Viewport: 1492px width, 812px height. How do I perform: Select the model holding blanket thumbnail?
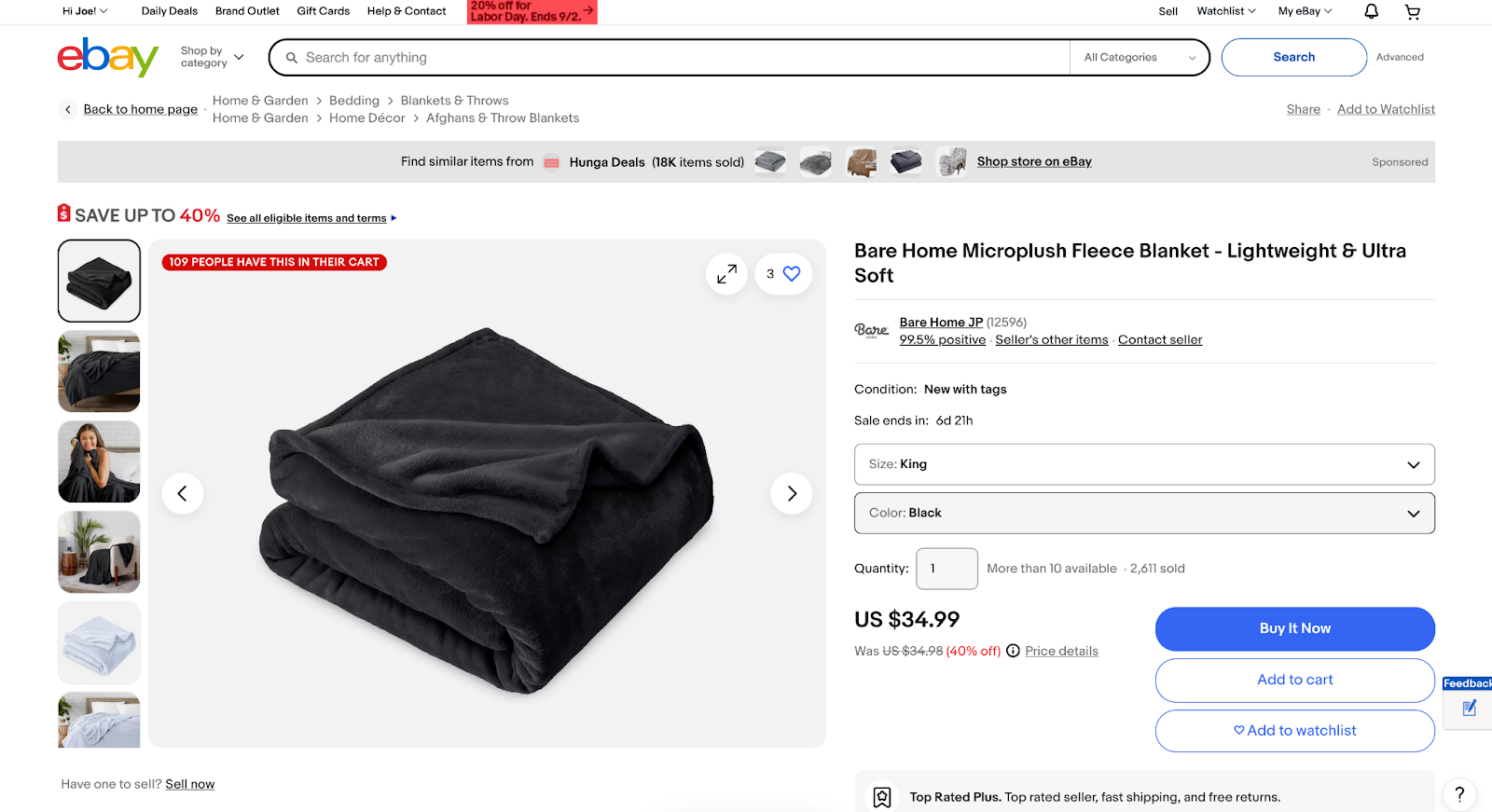(x=98, y=461)
